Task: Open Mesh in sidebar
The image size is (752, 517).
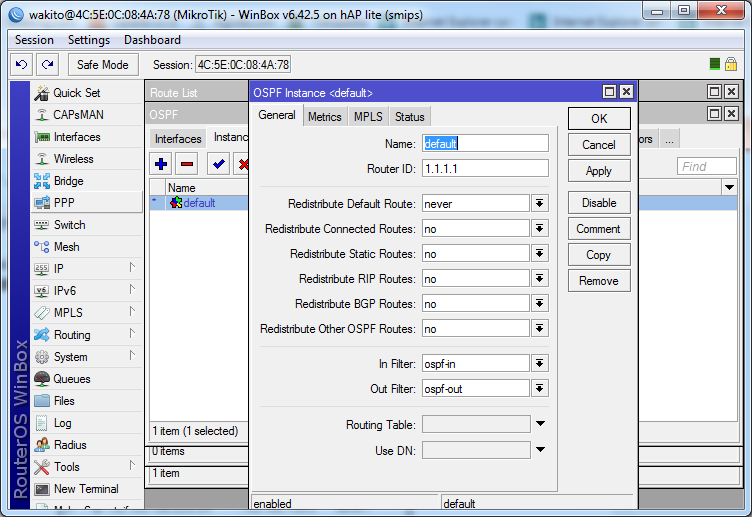Action: (x=87, y=247)
